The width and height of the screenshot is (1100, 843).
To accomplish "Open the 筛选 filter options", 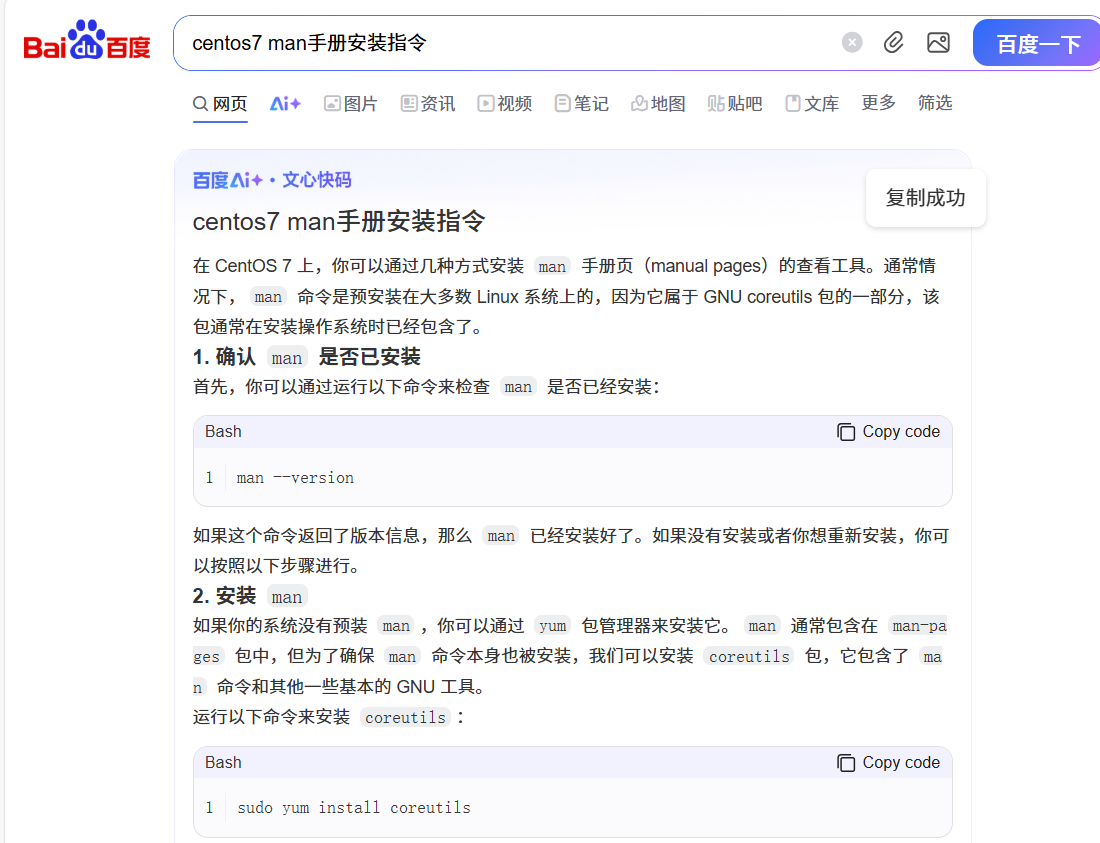I will (935, 103).
